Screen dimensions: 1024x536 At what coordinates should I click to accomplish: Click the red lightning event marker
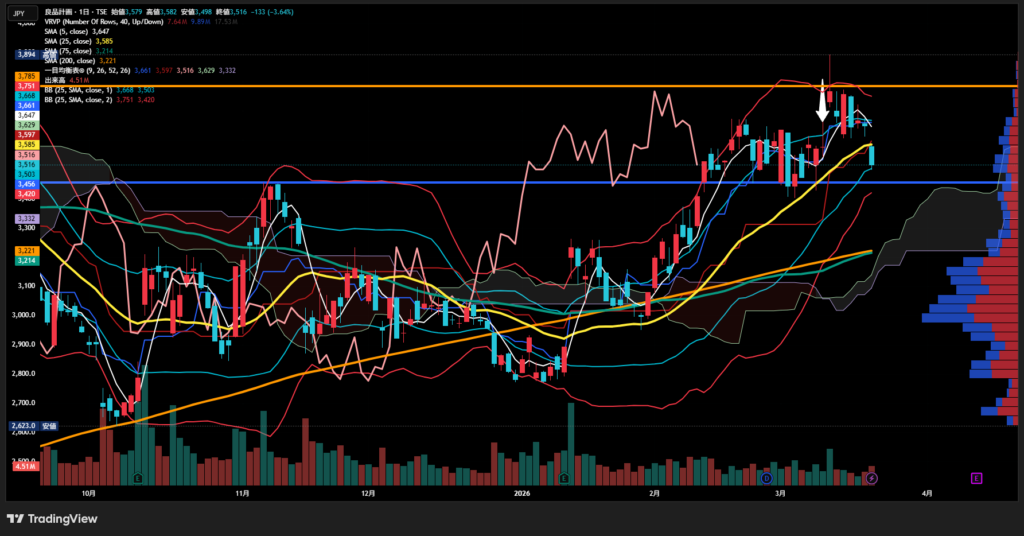tap(871, 478)
